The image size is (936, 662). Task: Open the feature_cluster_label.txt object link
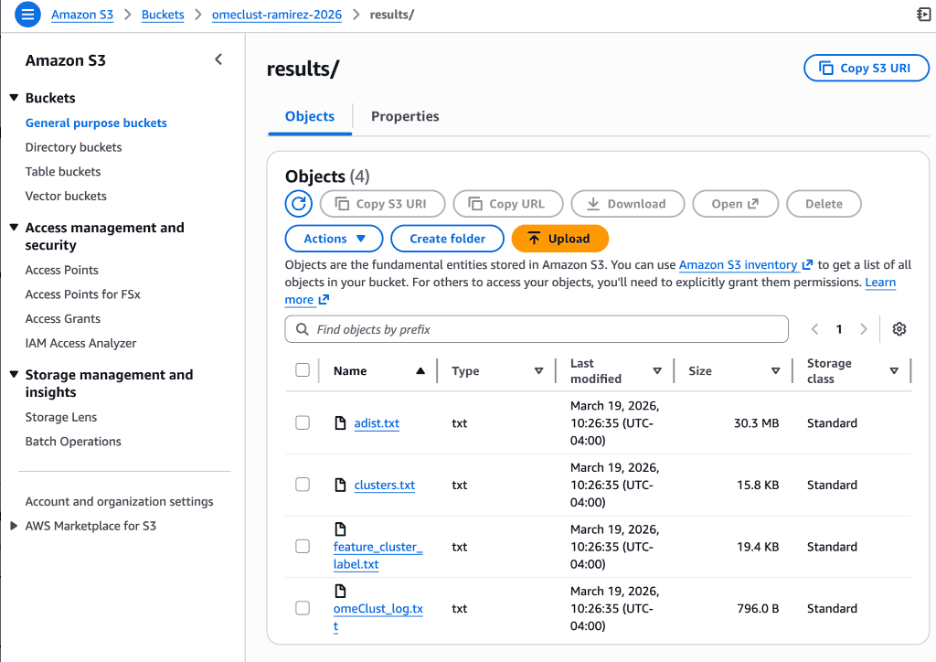(x=377, y=556)
